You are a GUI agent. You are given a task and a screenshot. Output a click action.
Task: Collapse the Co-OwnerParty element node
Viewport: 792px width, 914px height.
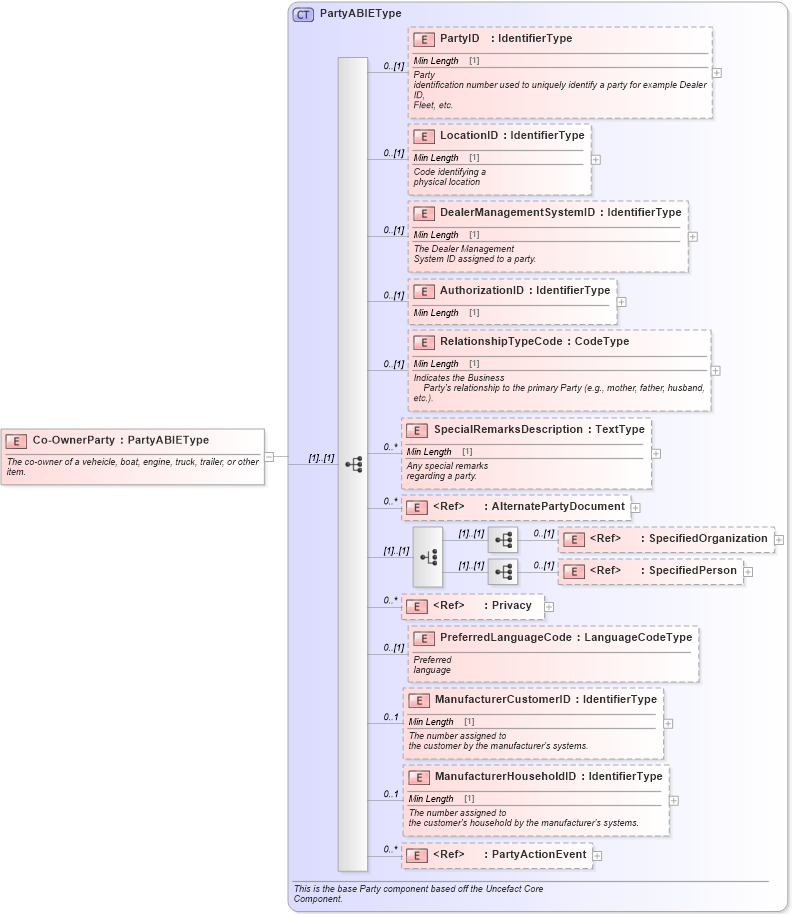[269, 457]
